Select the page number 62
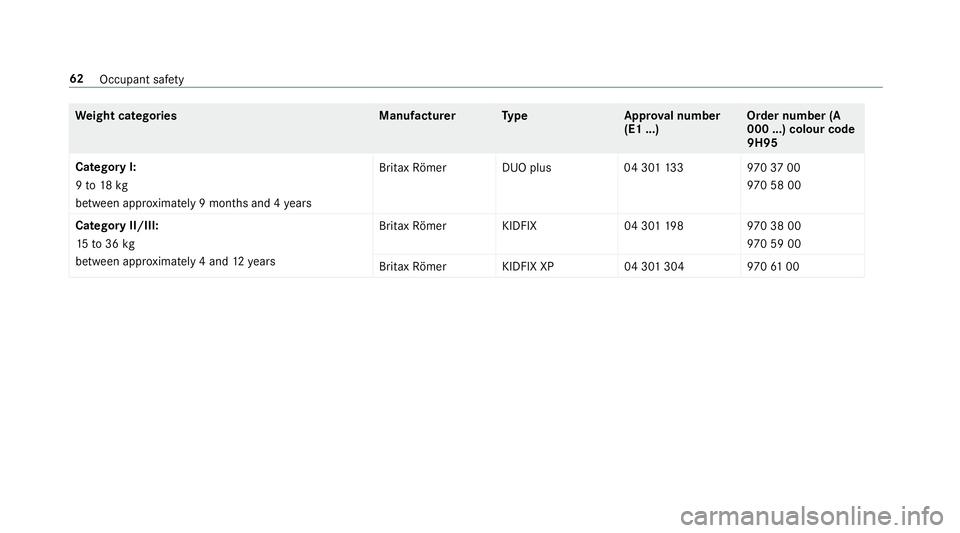This screenshot has height=533, width=960. click(x=77, y=79)
